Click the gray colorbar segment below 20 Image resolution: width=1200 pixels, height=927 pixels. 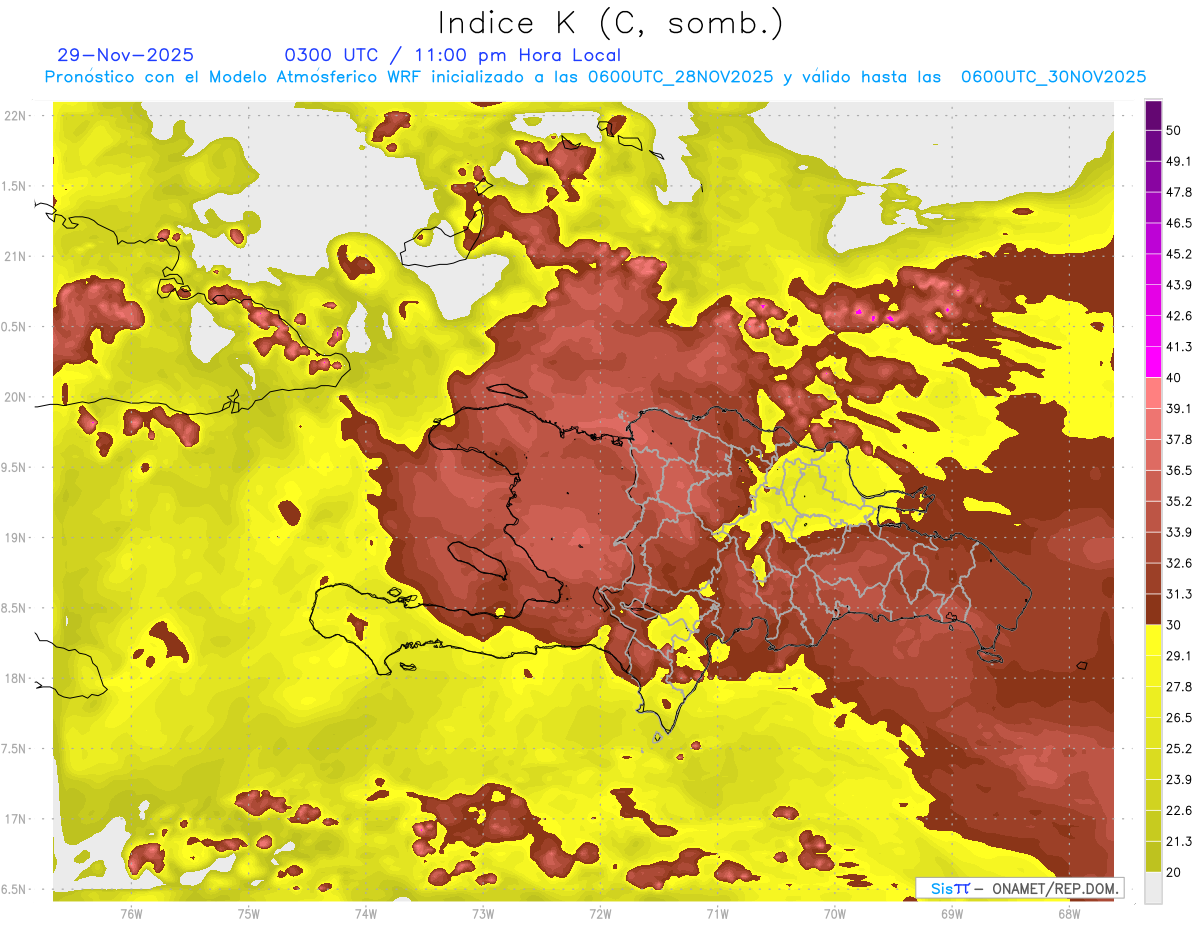pos(1153,887)
